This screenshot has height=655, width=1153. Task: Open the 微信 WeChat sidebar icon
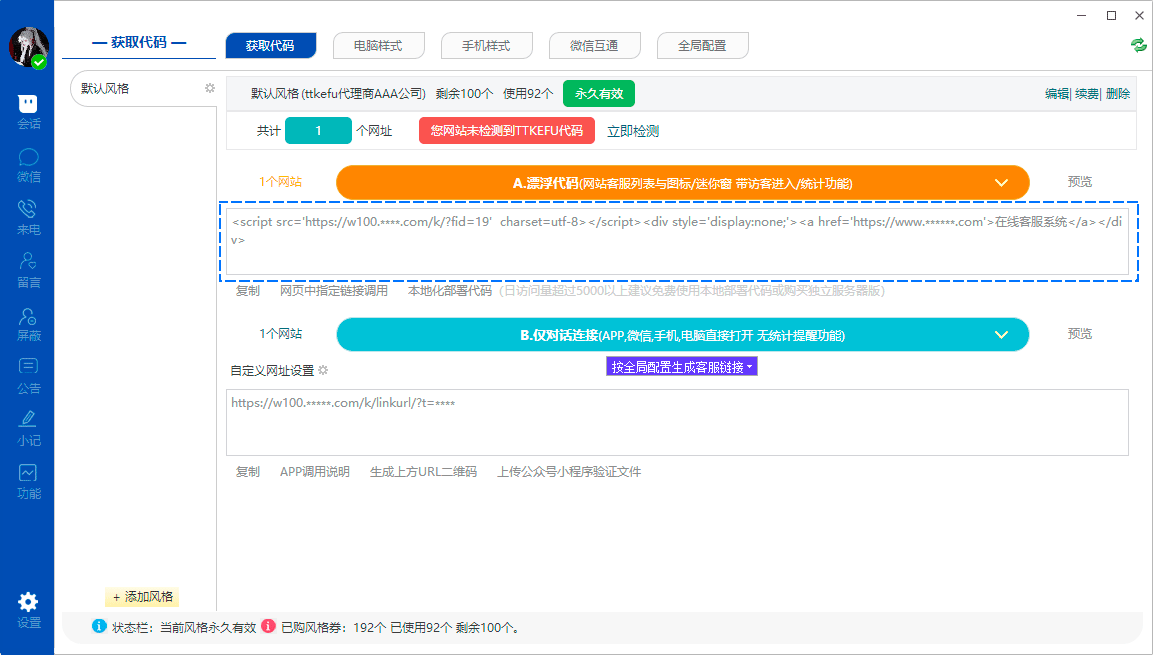coord(28,165)
